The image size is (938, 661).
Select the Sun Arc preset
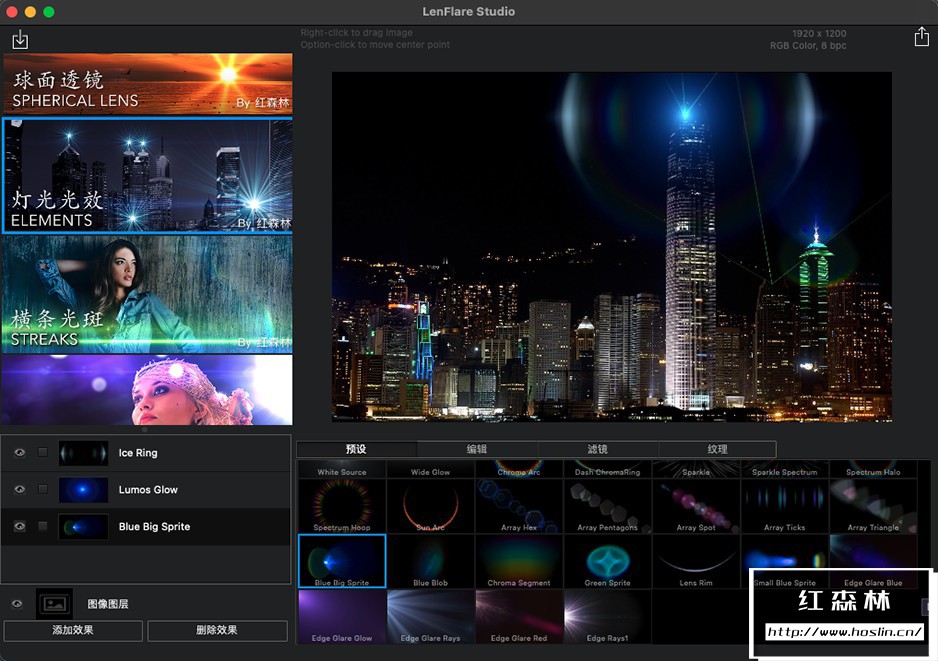pyautogui.click(x=430, y=507)
